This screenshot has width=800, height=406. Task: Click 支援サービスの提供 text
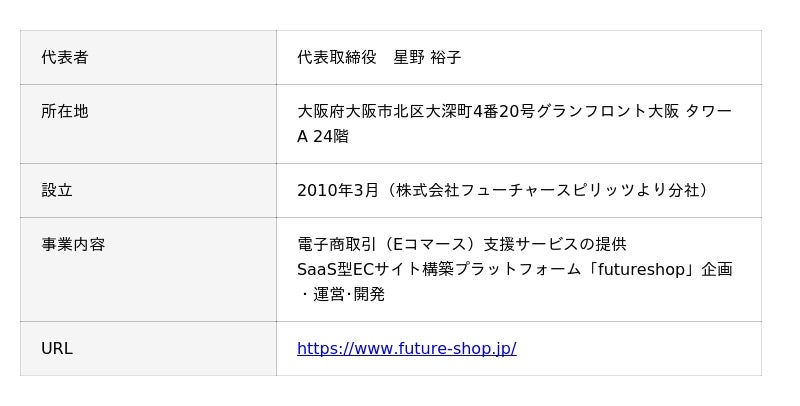coord(555,244)
